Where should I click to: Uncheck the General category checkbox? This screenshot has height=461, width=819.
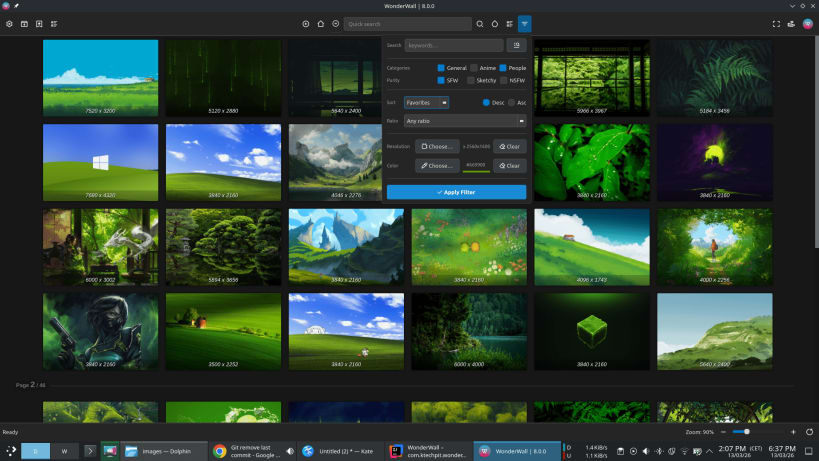tap(441, 68)
